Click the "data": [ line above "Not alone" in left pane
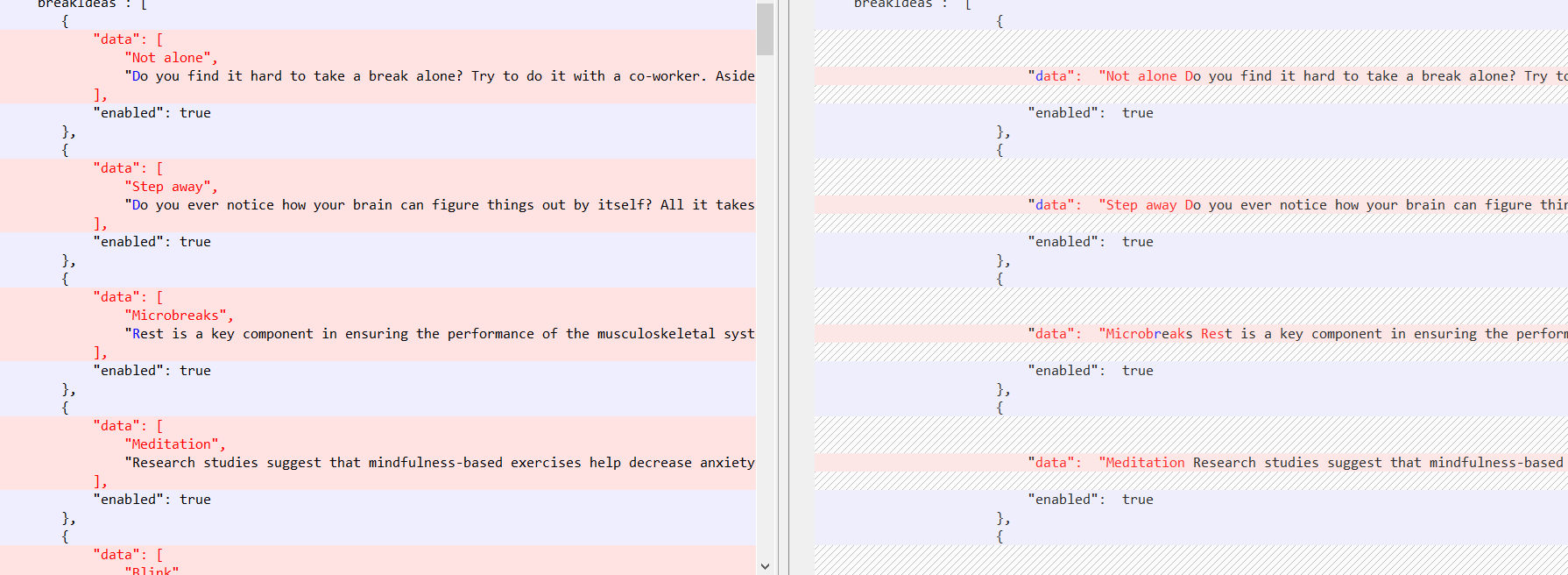This screenshot has width=1568, height=575. [x=128, y=39]
